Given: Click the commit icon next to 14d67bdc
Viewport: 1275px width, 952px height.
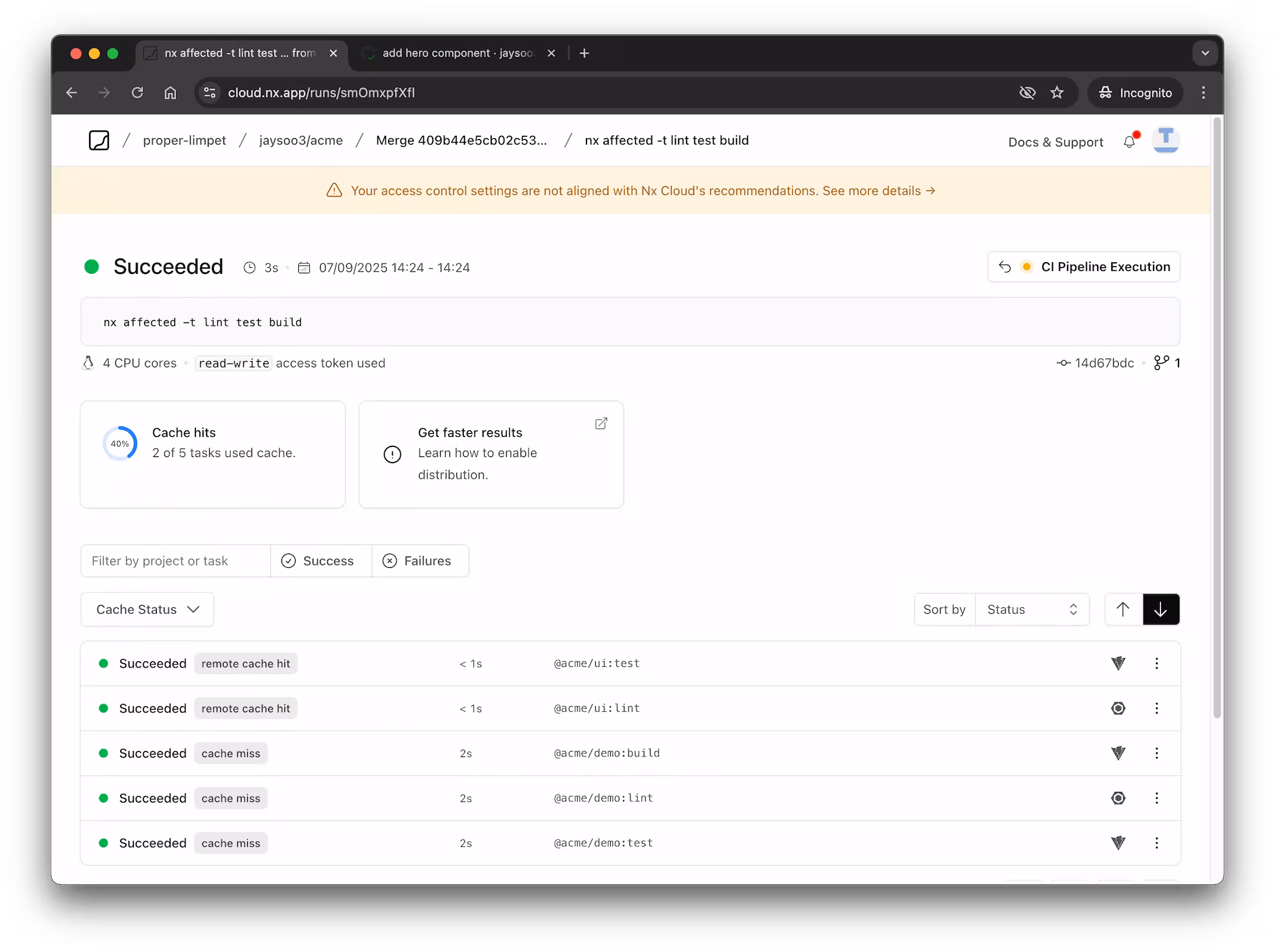Looking at the screenshot, I should coord(1063,363).
